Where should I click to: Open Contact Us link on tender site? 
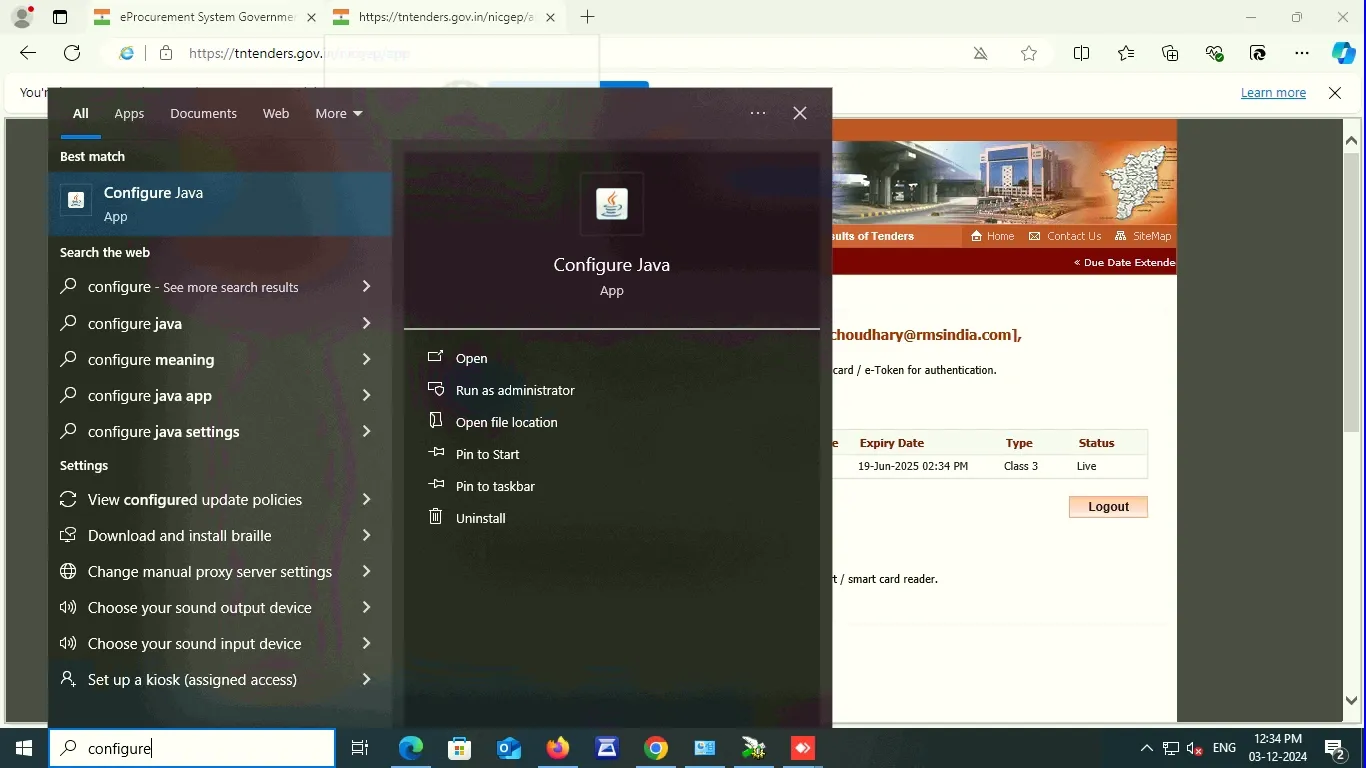[x=1065, y=236]
